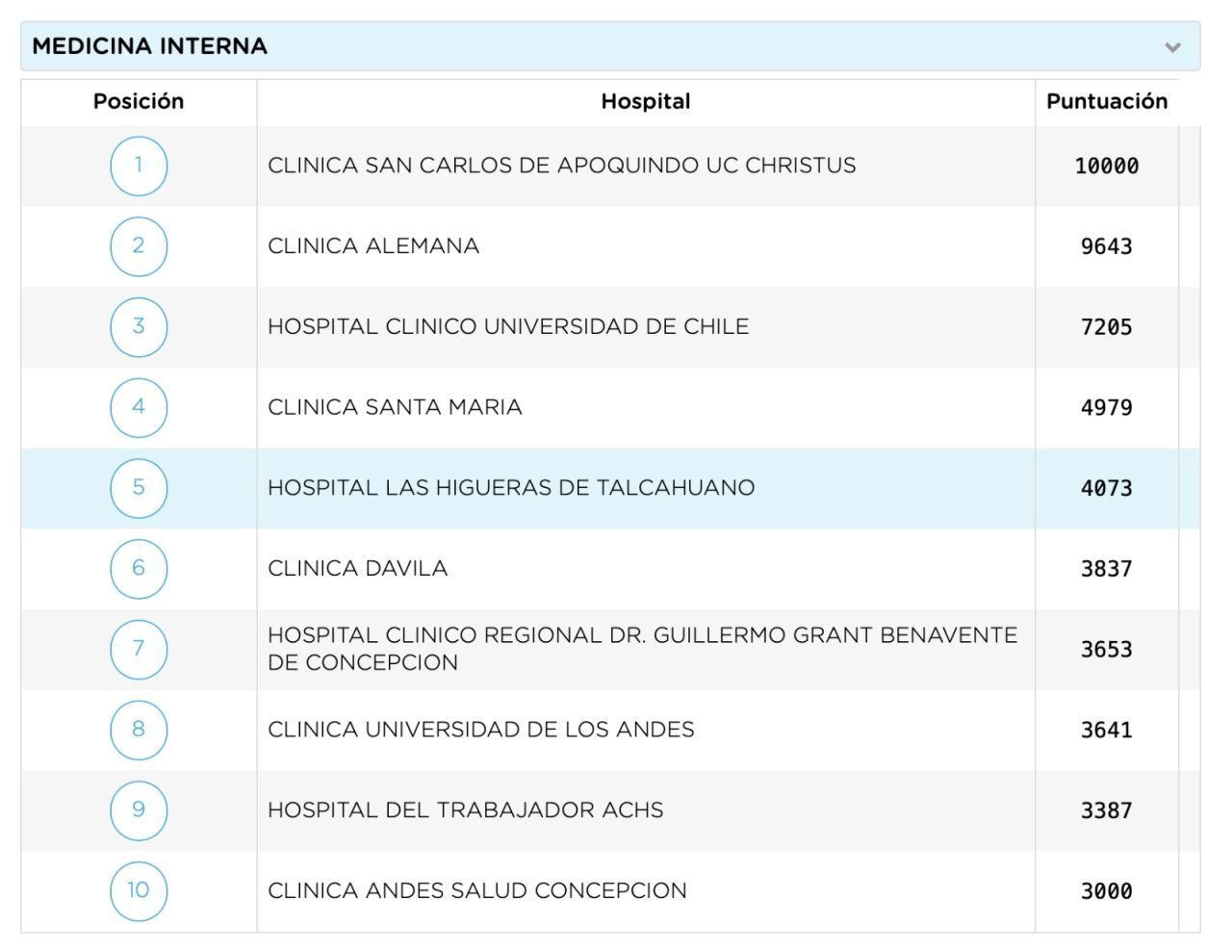This screenshot has height=952, width=1232.
Task: Click the score 3641 for Los Andes
Action: click(1106, 730)
